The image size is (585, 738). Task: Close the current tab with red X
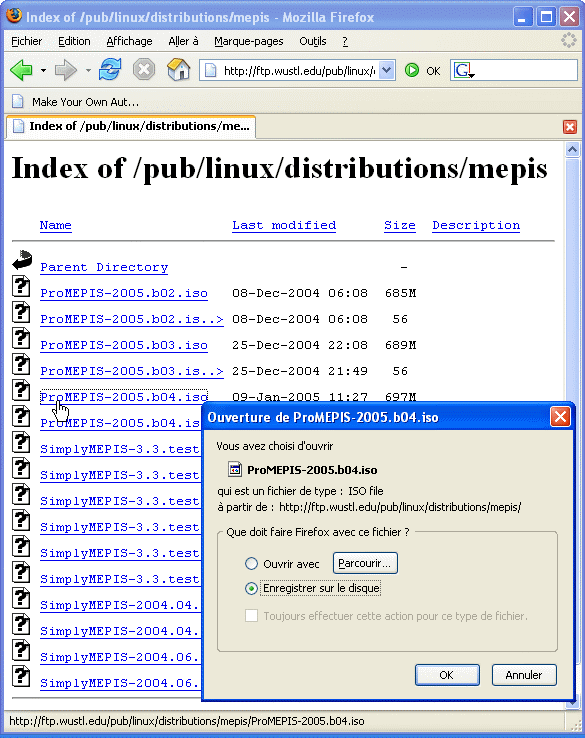(569, 127)
